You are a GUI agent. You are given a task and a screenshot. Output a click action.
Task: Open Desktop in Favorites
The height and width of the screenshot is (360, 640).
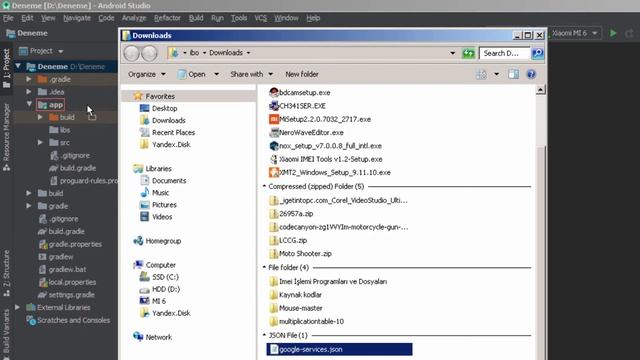(158, 108)
